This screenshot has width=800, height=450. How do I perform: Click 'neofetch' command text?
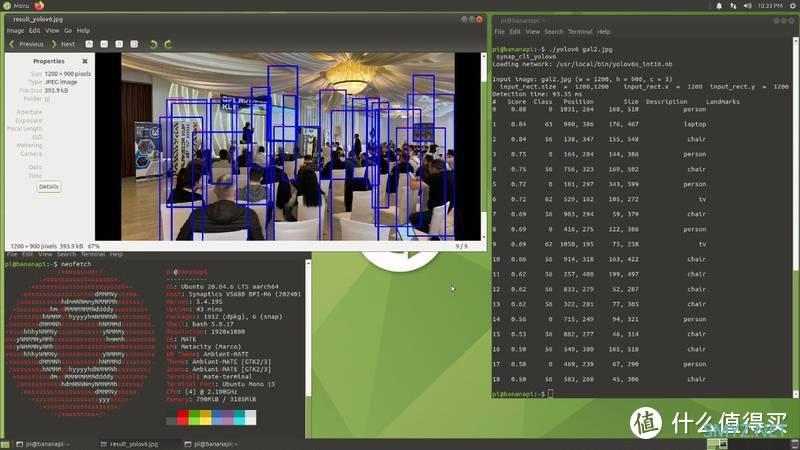(x=76, y=264)
